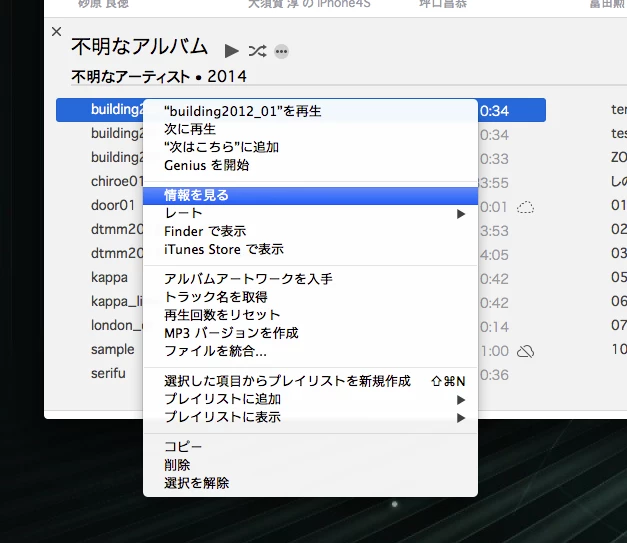Expand the レート submenu
Image resolution: width=627 pixels, height=543 pixels.
pos(310,213)
